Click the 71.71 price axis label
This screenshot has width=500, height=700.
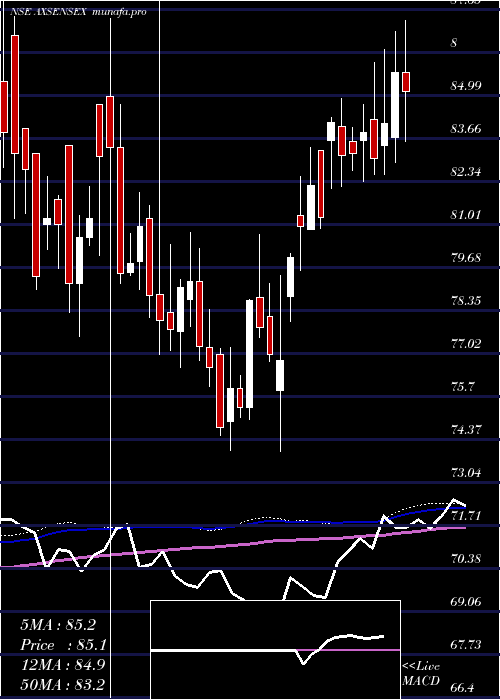466,516
